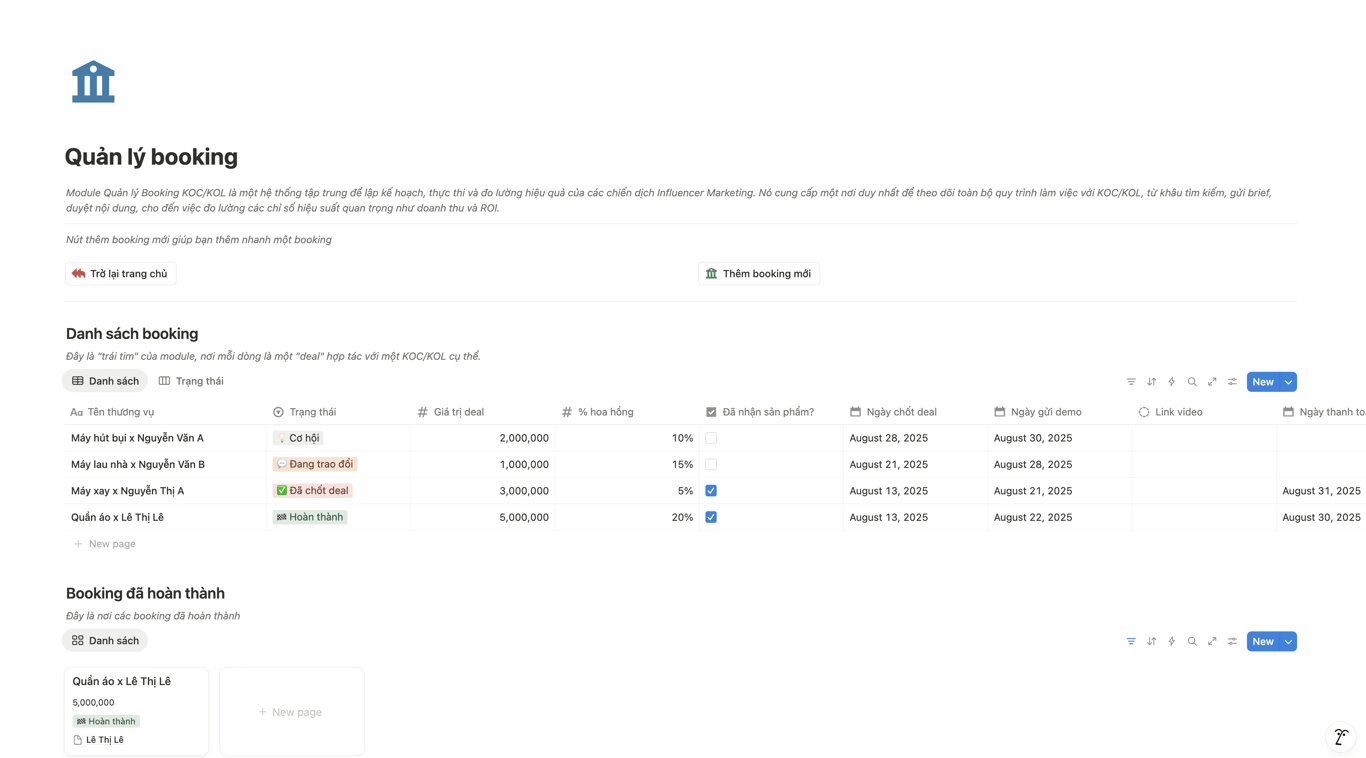Select the Danh sách tab under Danh sách booking
Image resolution: width=1366 pixels, height=758 pixels.
tap(105, 381)
